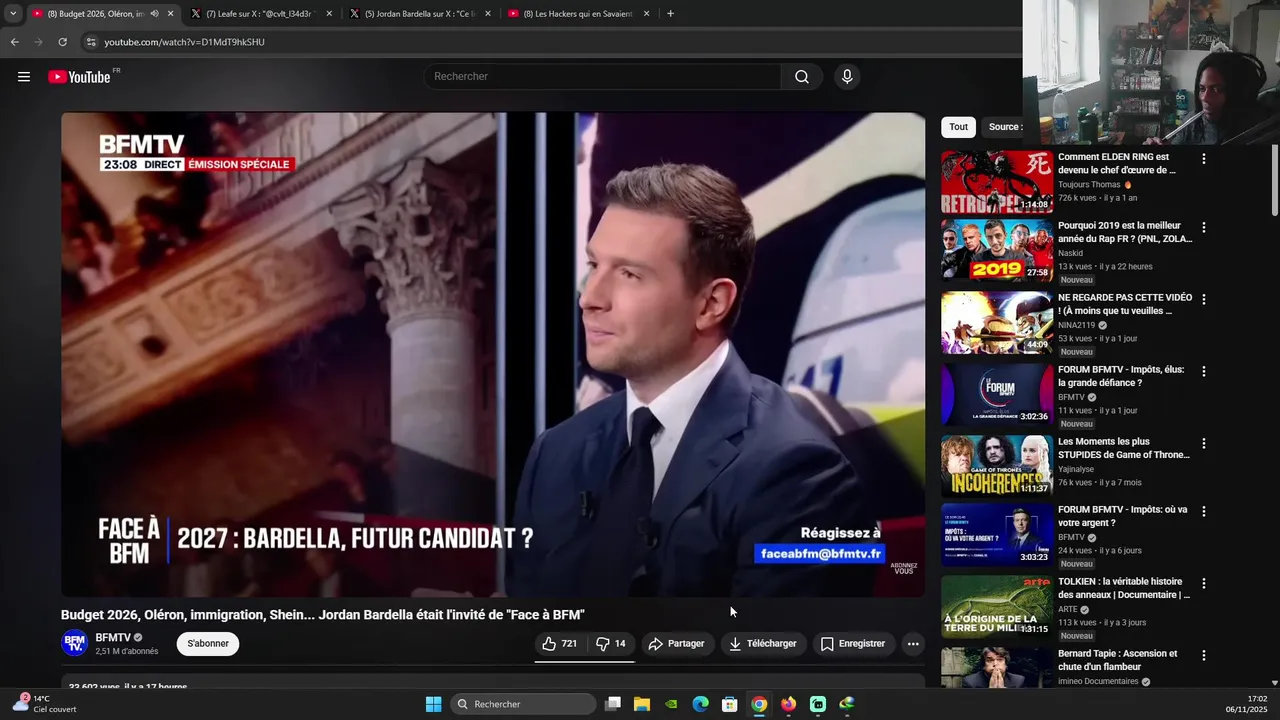
Task: Mute the Budget 2026 tab audio
Action: [x=154, y=14]
